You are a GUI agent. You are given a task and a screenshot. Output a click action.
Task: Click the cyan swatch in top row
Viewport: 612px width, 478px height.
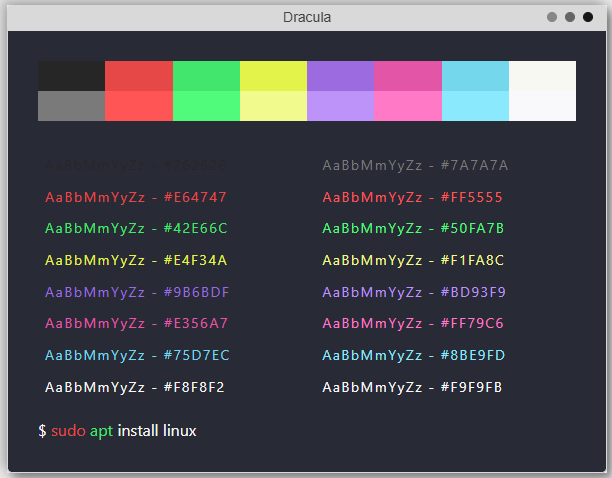pos(475,76)
